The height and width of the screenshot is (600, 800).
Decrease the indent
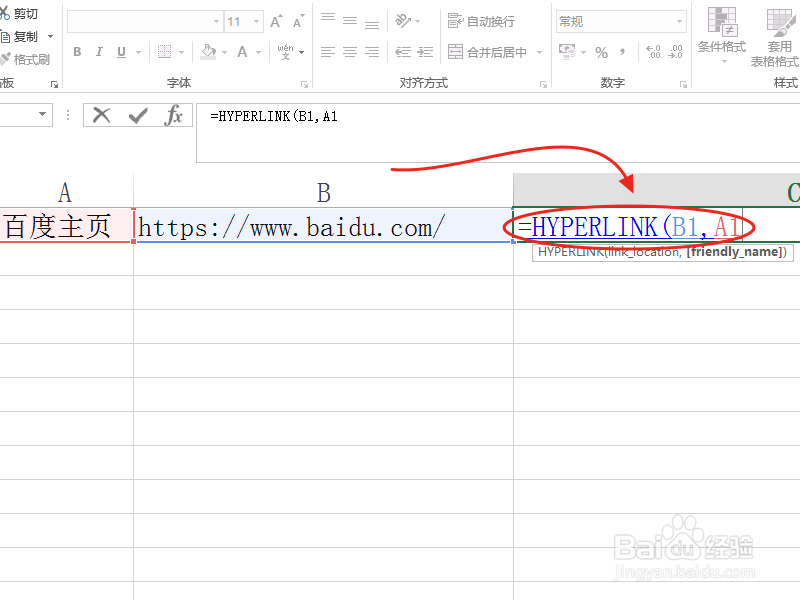point(403,52)
